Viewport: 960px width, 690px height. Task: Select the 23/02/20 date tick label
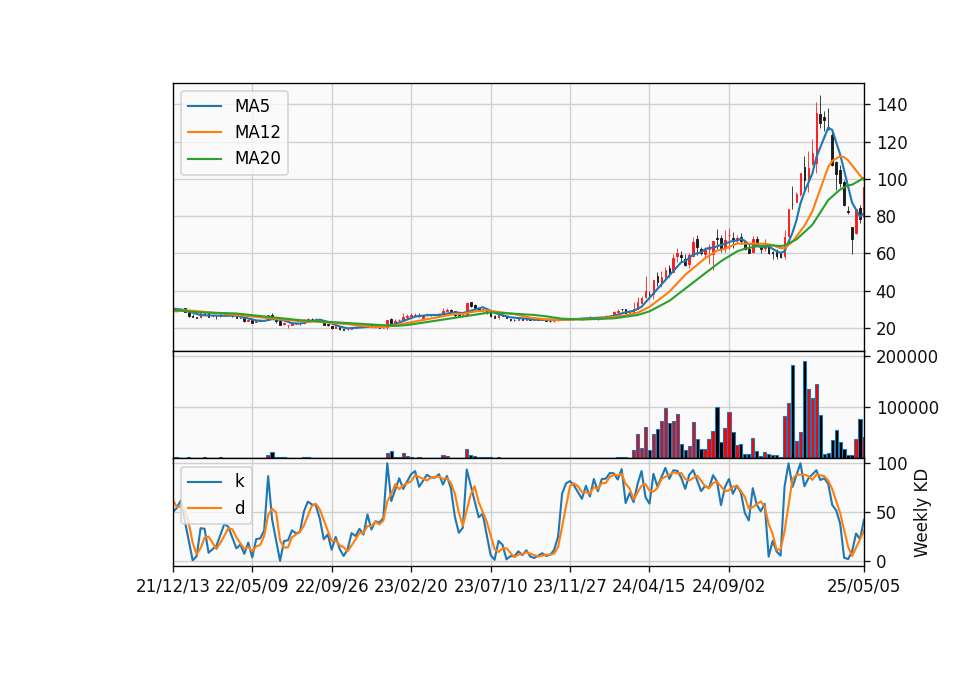click(x=411, y=586)
